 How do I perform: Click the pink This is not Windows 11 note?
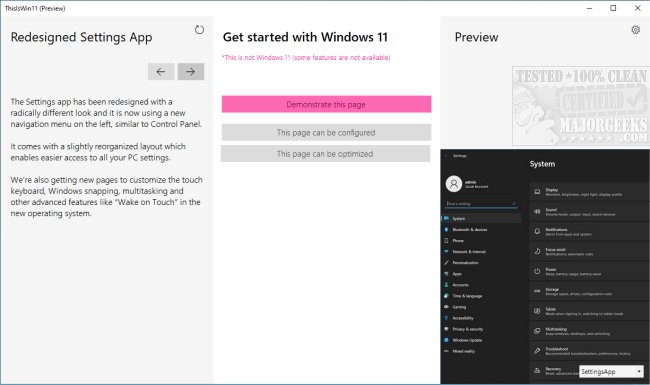point(306,58)
